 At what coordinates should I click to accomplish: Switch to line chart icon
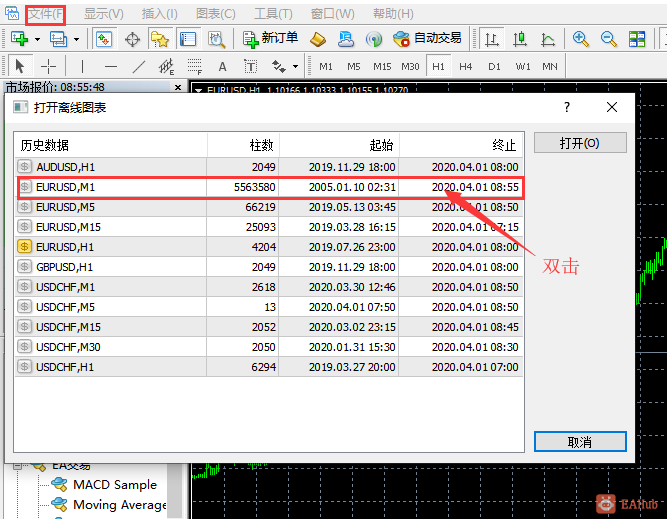[548, 40]
